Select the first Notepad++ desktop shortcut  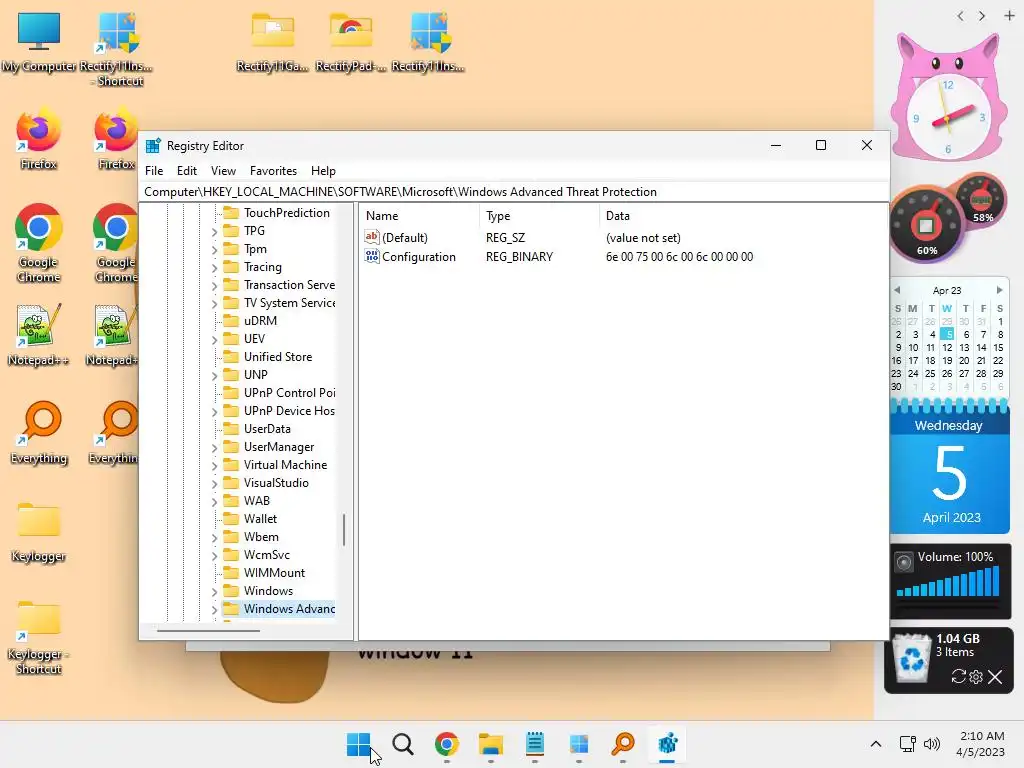pyautogui.click(x=39, y=334)
